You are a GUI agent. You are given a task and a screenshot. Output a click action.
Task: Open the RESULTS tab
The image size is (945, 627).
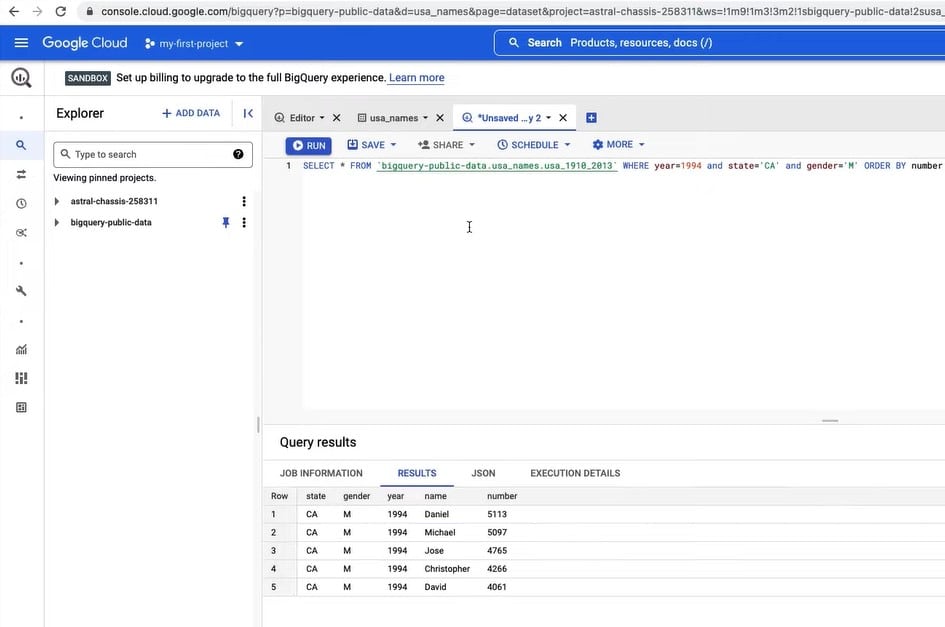(417, 473)
